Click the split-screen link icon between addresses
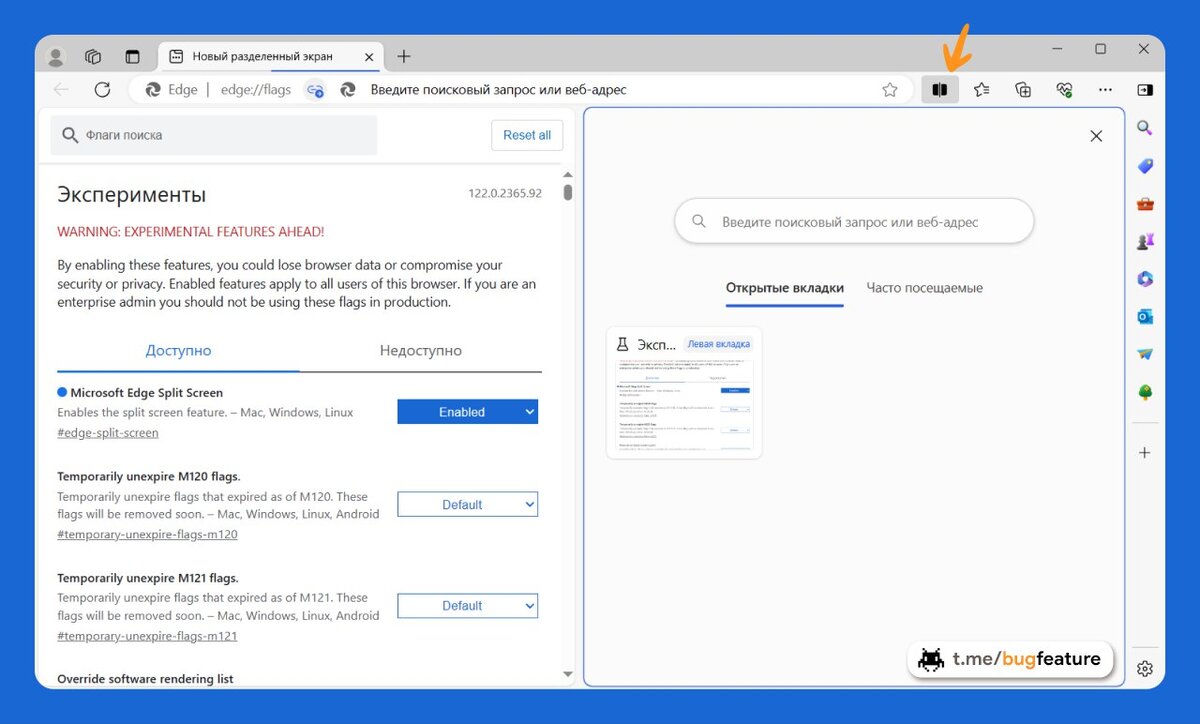The width and height of the screenshot is (1200, 724). pyautogui.click(x=315, y=90)
